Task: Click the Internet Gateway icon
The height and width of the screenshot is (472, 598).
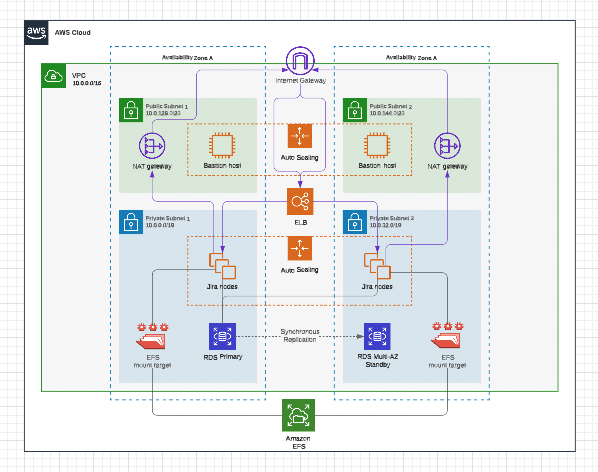Action: click(x=300, y=61)
